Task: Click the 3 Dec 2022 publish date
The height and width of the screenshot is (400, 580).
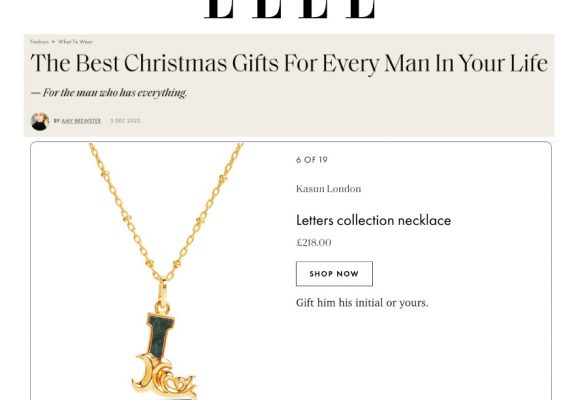Action: 125,121
